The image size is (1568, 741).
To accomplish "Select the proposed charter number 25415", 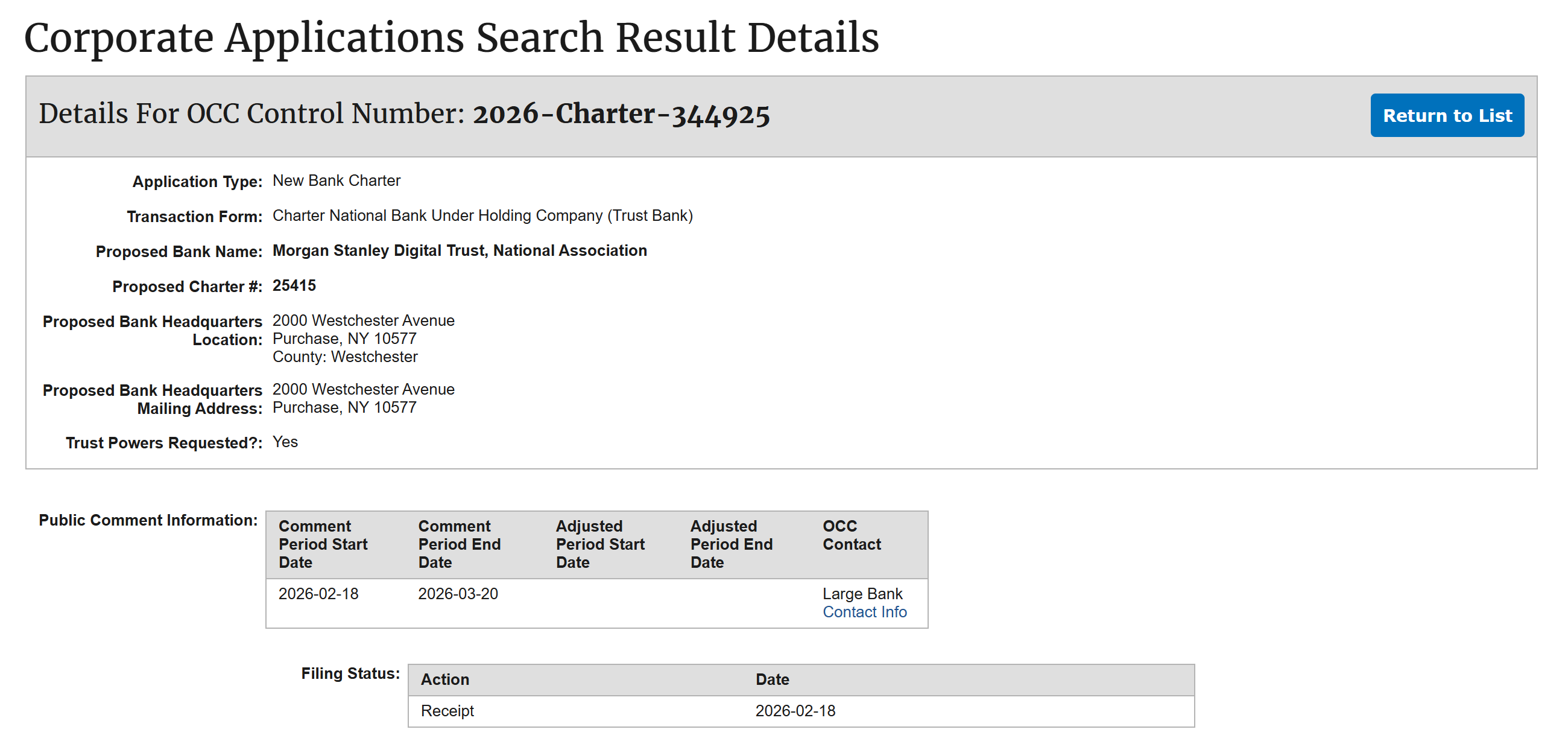I will (x=295, y=285).
